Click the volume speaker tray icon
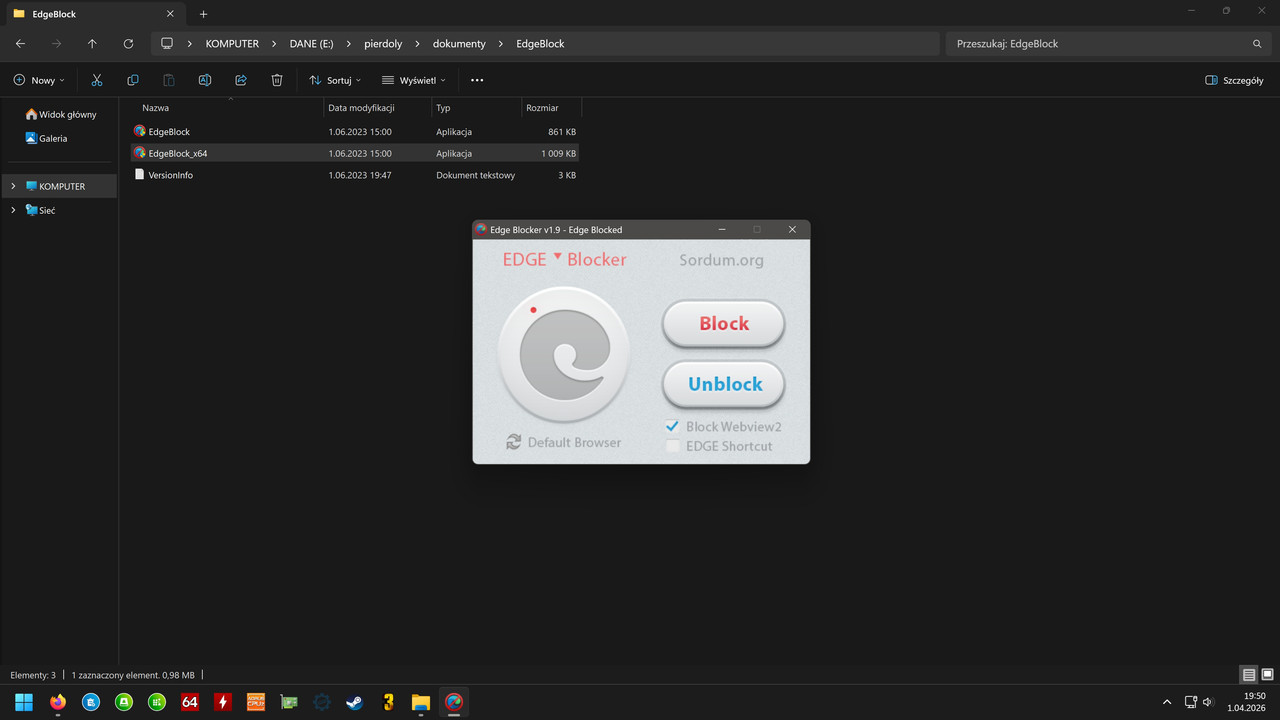This screenshot has height=720, width=1280. tap(1208, 702)
